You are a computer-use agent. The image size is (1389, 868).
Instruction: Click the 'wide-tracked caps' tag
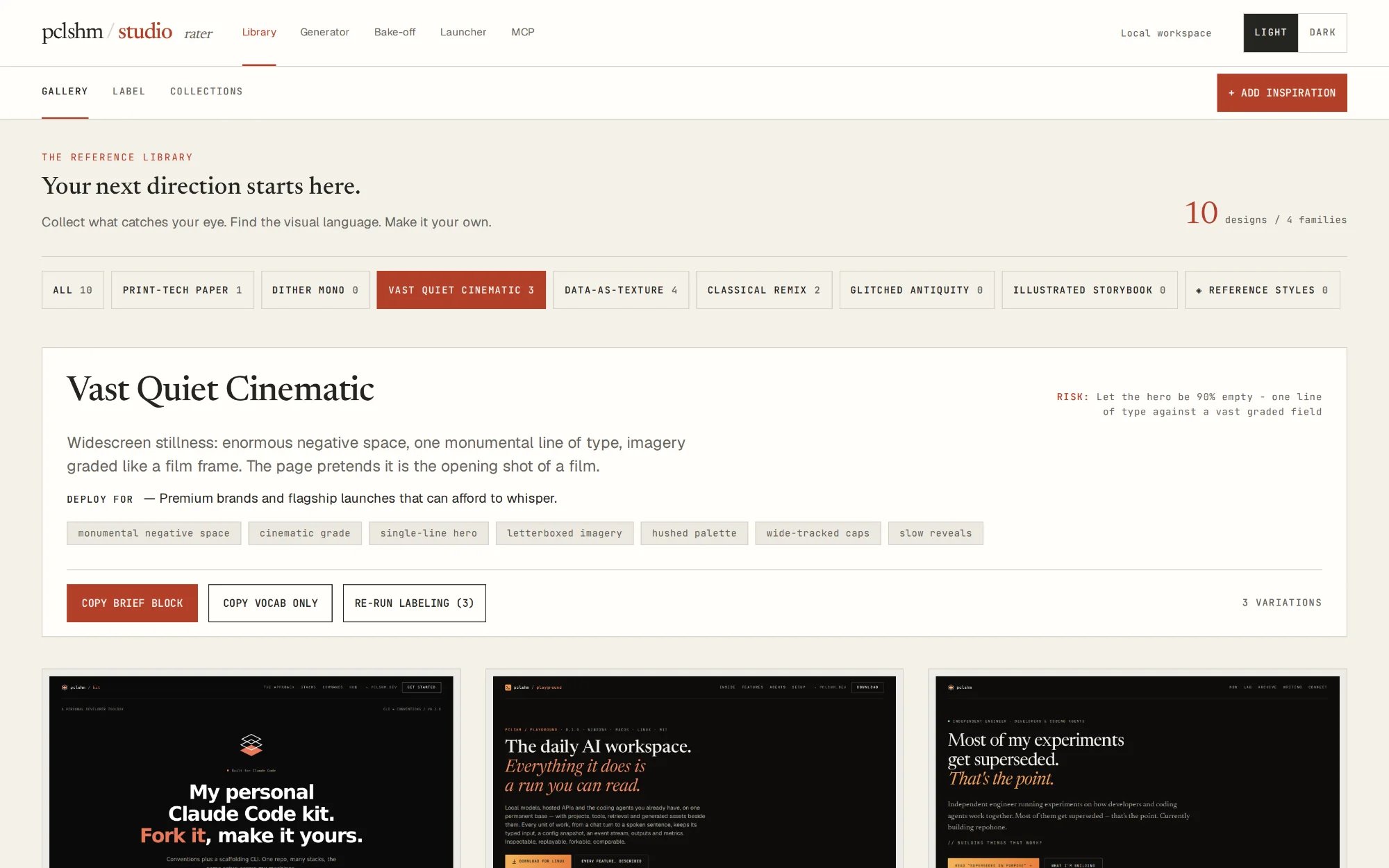818,533
